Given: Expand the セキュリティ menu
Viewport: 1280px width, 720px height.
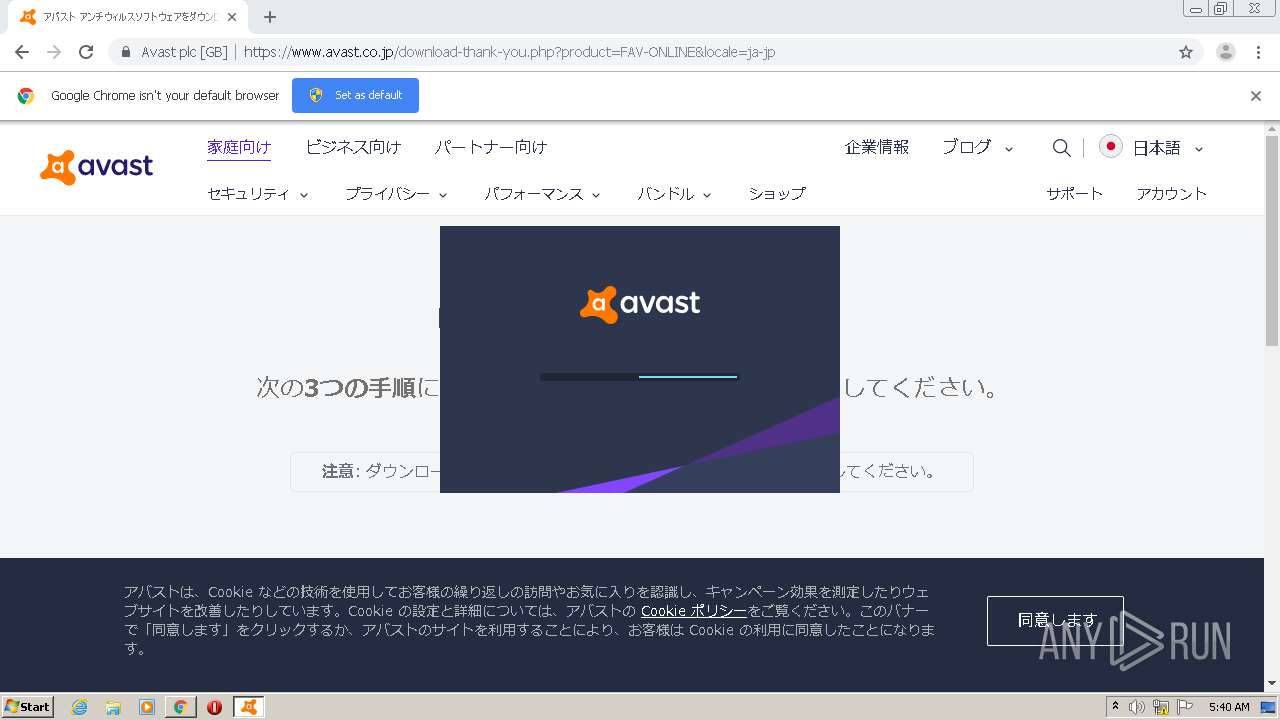Looking at the screenshot, I should [x=258, y=194].
